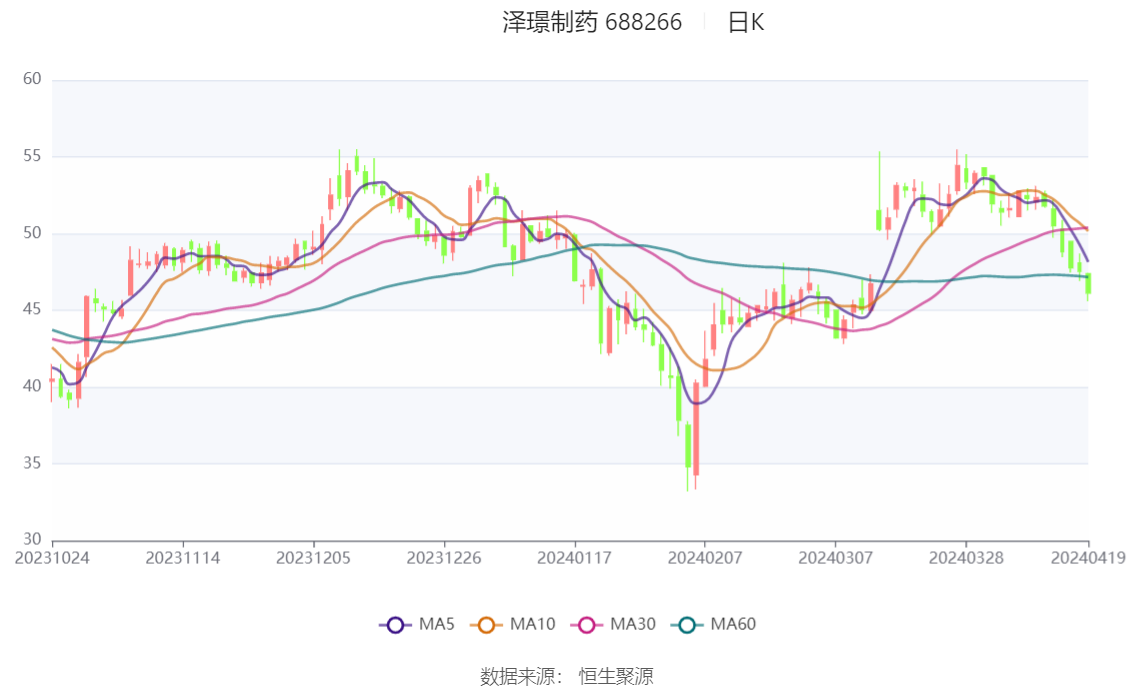Screen dimensions: 1134x689
Task: Select the 20231114 date on x-axis
Action: point(182,558)
